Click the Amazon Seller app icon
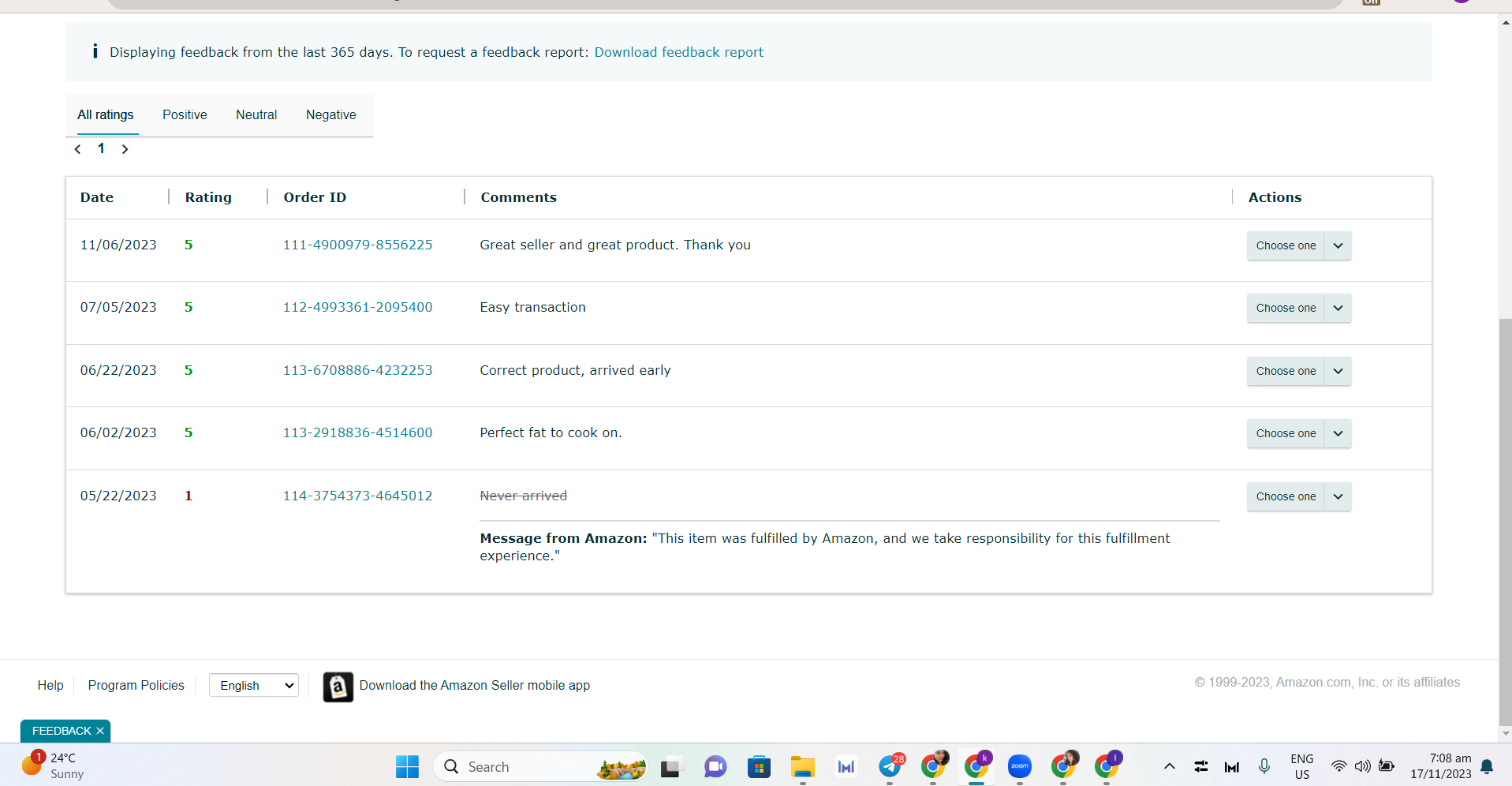The image size is (1512, 786). point(338,687)
